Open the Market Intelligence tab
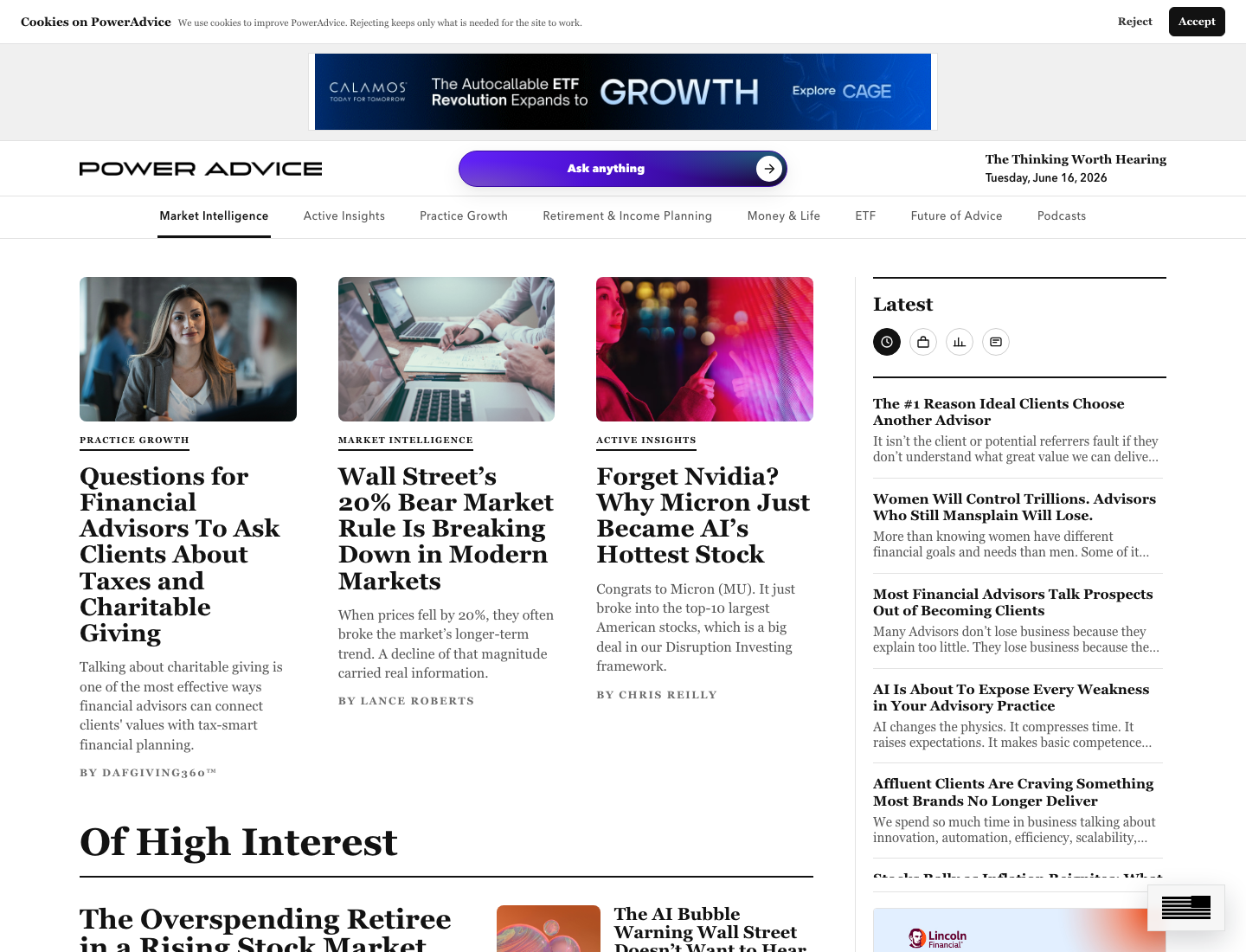This screenshot has height=952, width=1246. coord(214,216)
